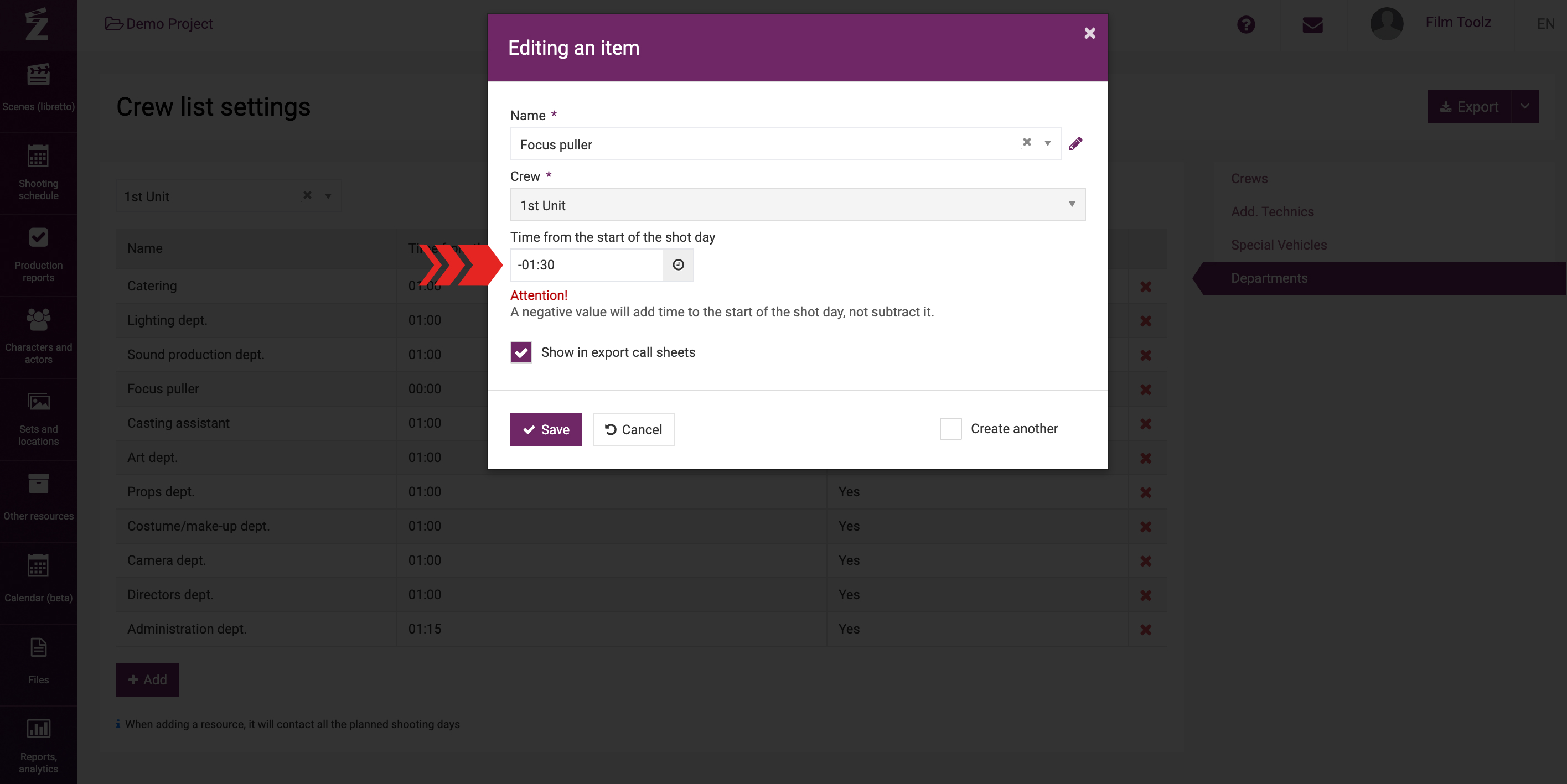
Task: Open Film Toolz user menu
Action: click(1457, 23)
